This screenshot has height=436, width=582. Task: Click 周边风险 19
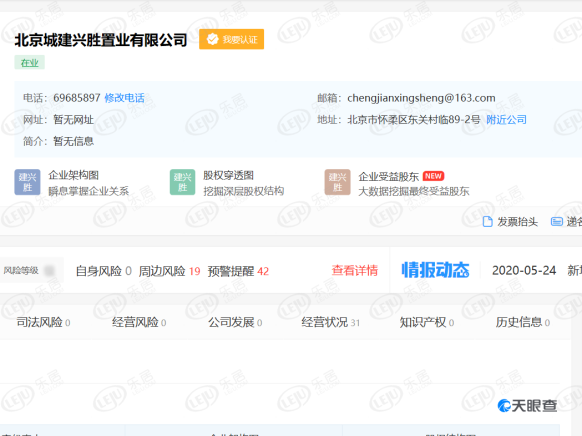click(x=169, y=271)
